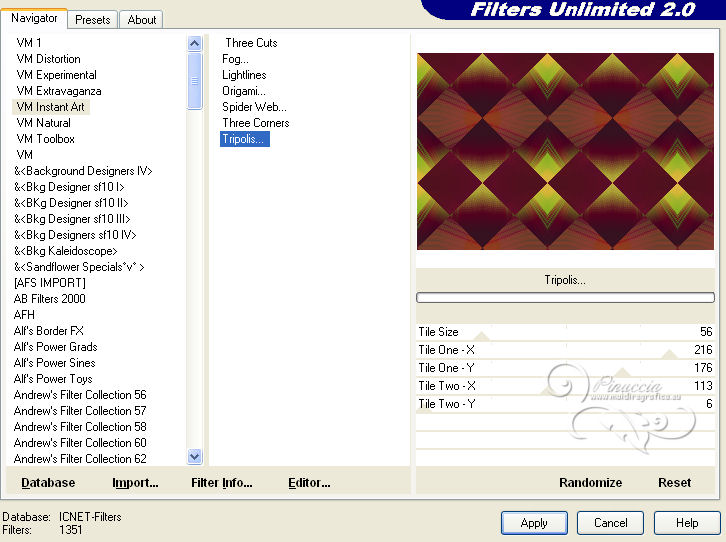Select [AFS IMPORT] category
Screen dimensions: 726x542
click(50, 283)
